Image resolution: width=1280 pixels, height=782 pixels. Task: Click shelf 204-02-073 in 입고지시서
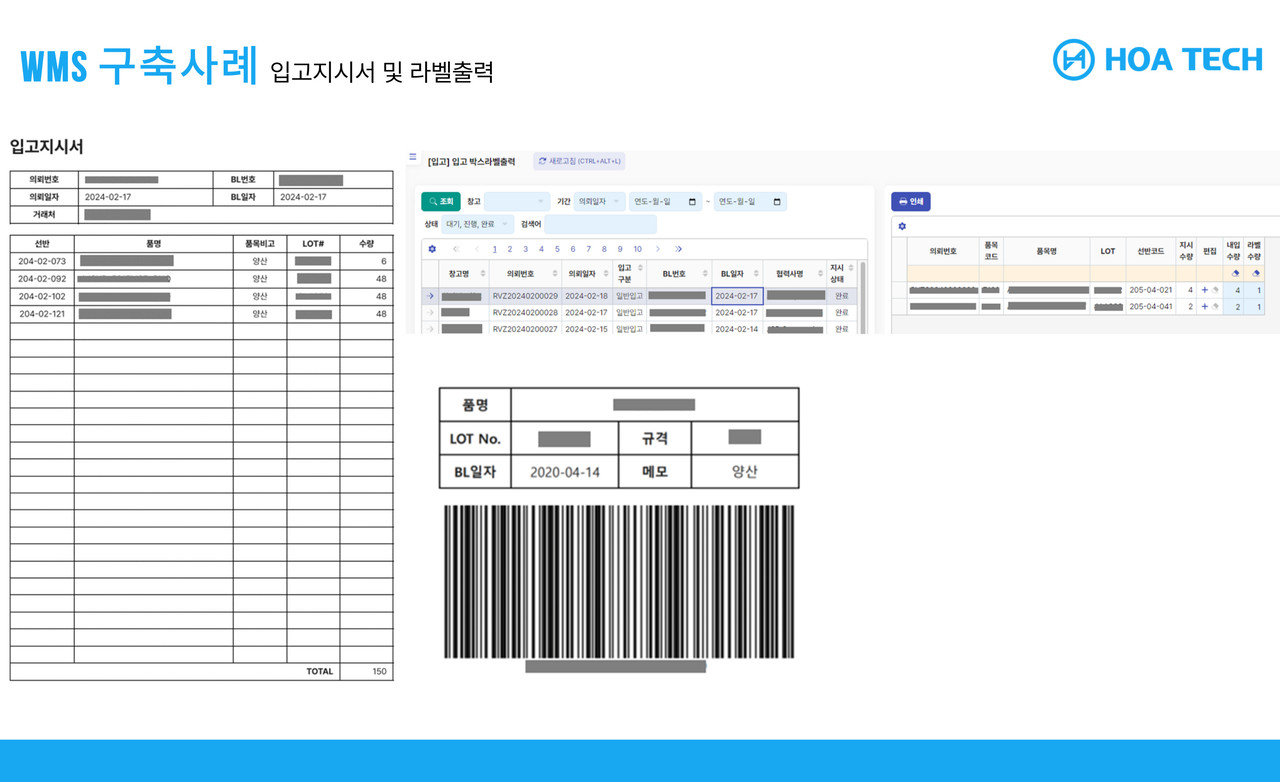pyautogui.click(x=42, y=261)
